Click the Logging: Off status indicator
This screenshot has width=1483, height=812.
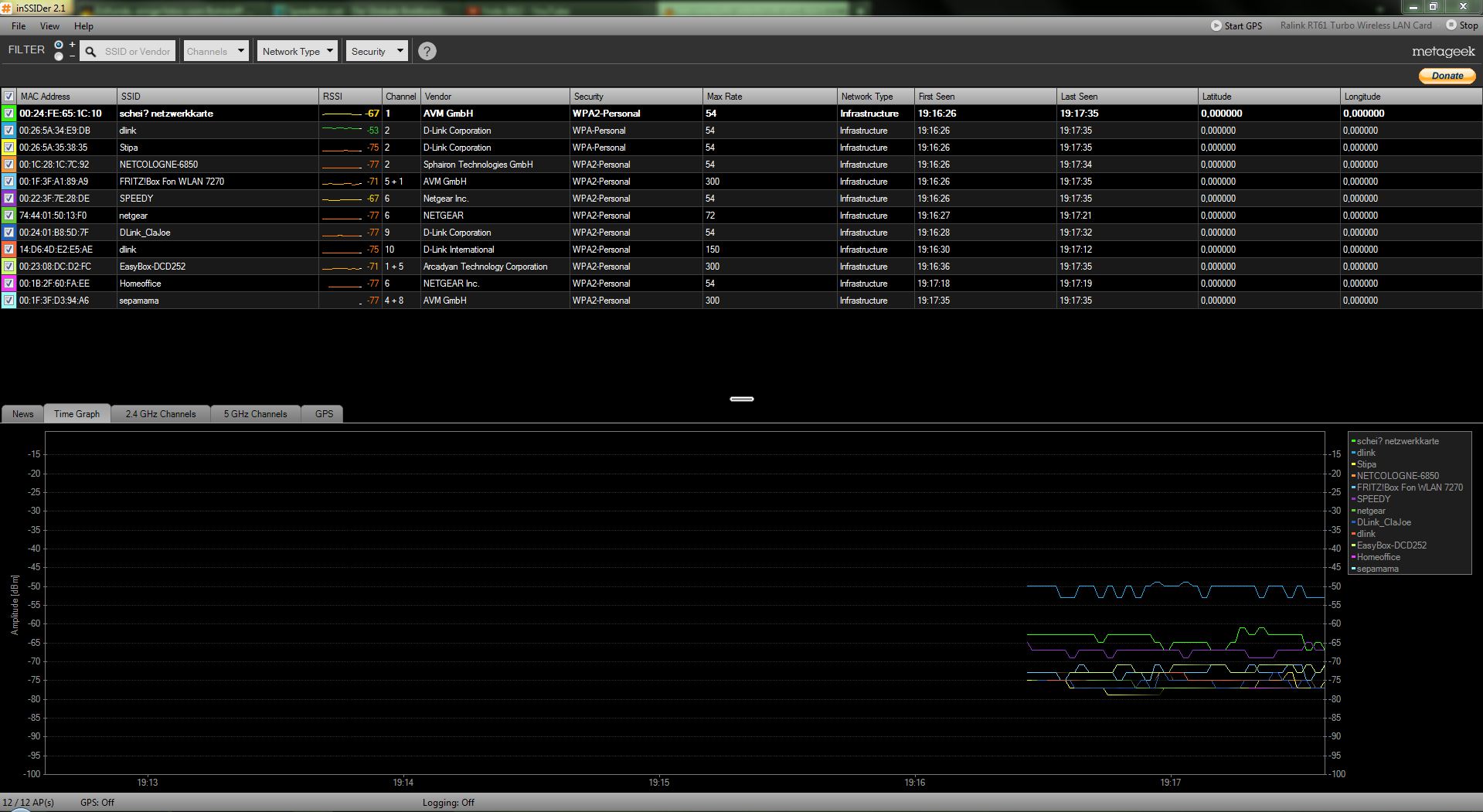[448, 803]
